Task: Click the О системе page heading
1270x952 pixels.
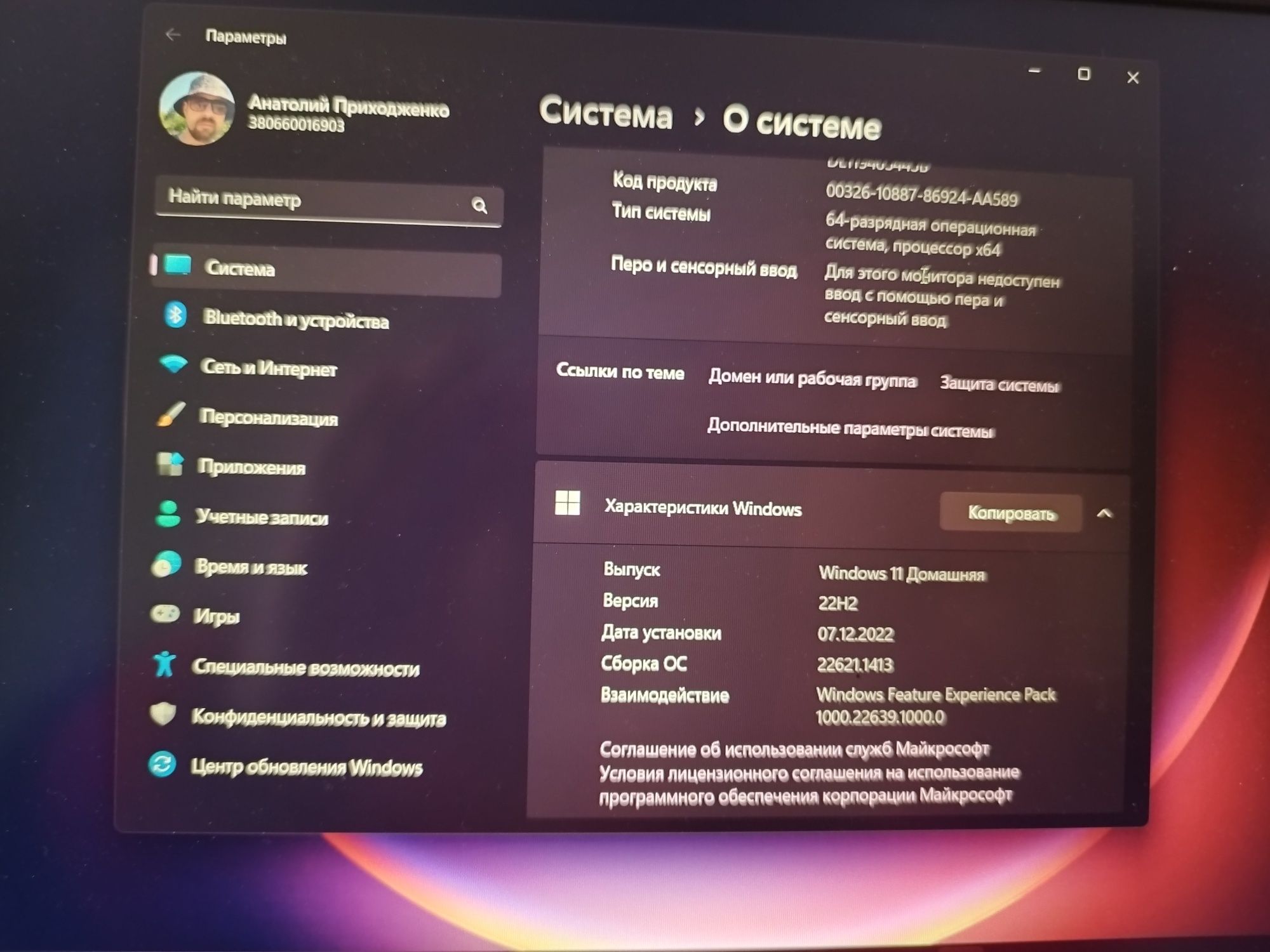Action: 802,121
